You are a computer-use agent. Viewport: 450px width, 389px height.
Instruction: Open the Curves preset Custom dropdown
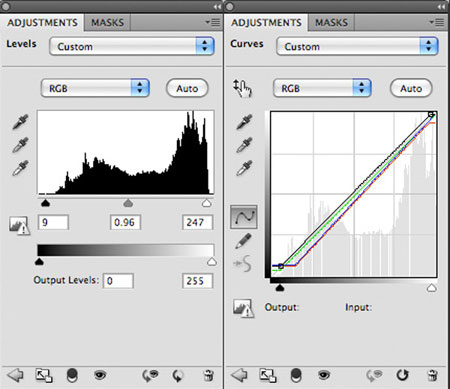coord(357,46)
